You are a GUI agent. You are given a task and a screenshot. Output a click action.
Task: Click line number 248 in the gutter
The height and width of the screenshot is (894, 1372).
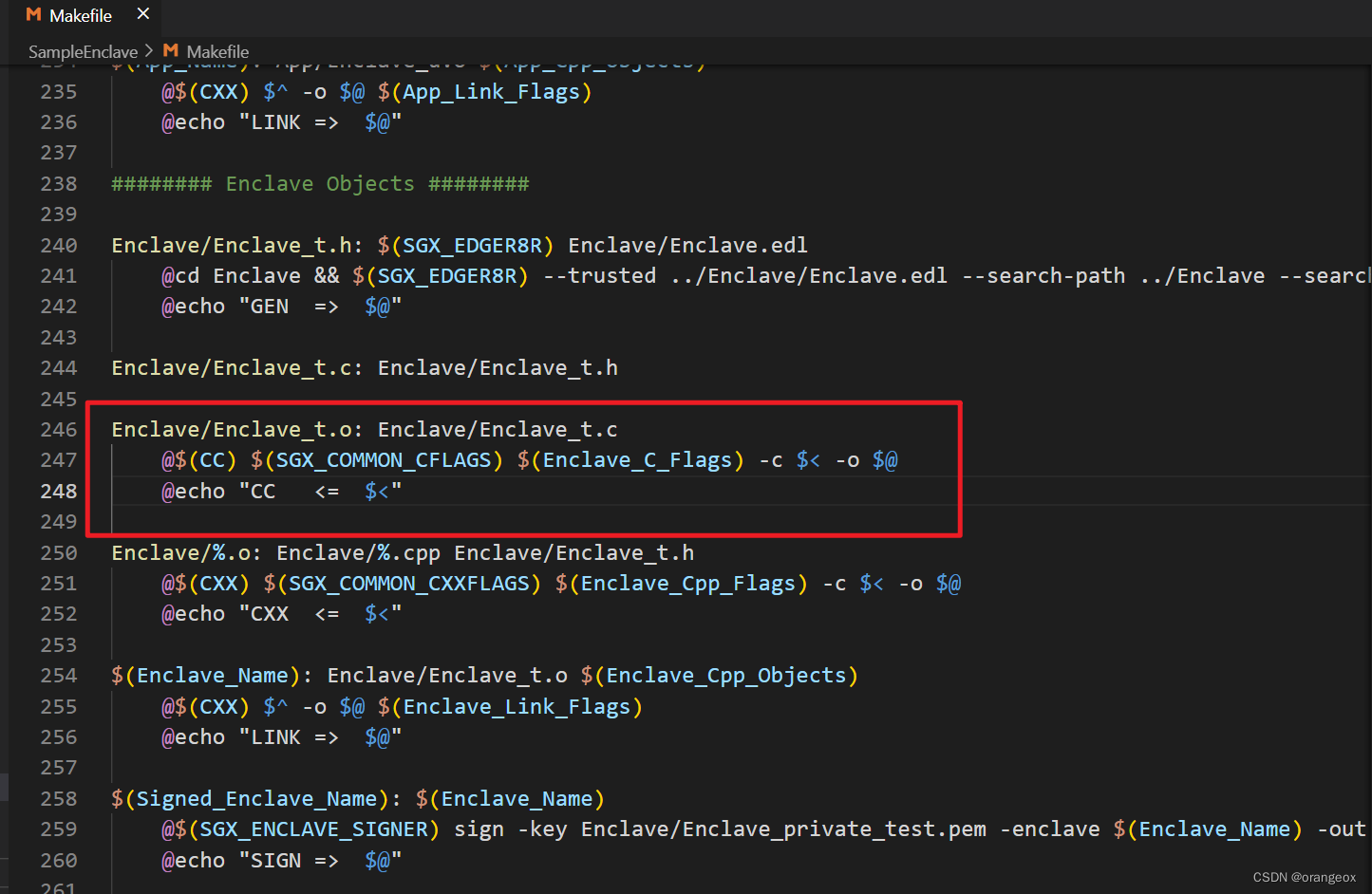point(59,492)
